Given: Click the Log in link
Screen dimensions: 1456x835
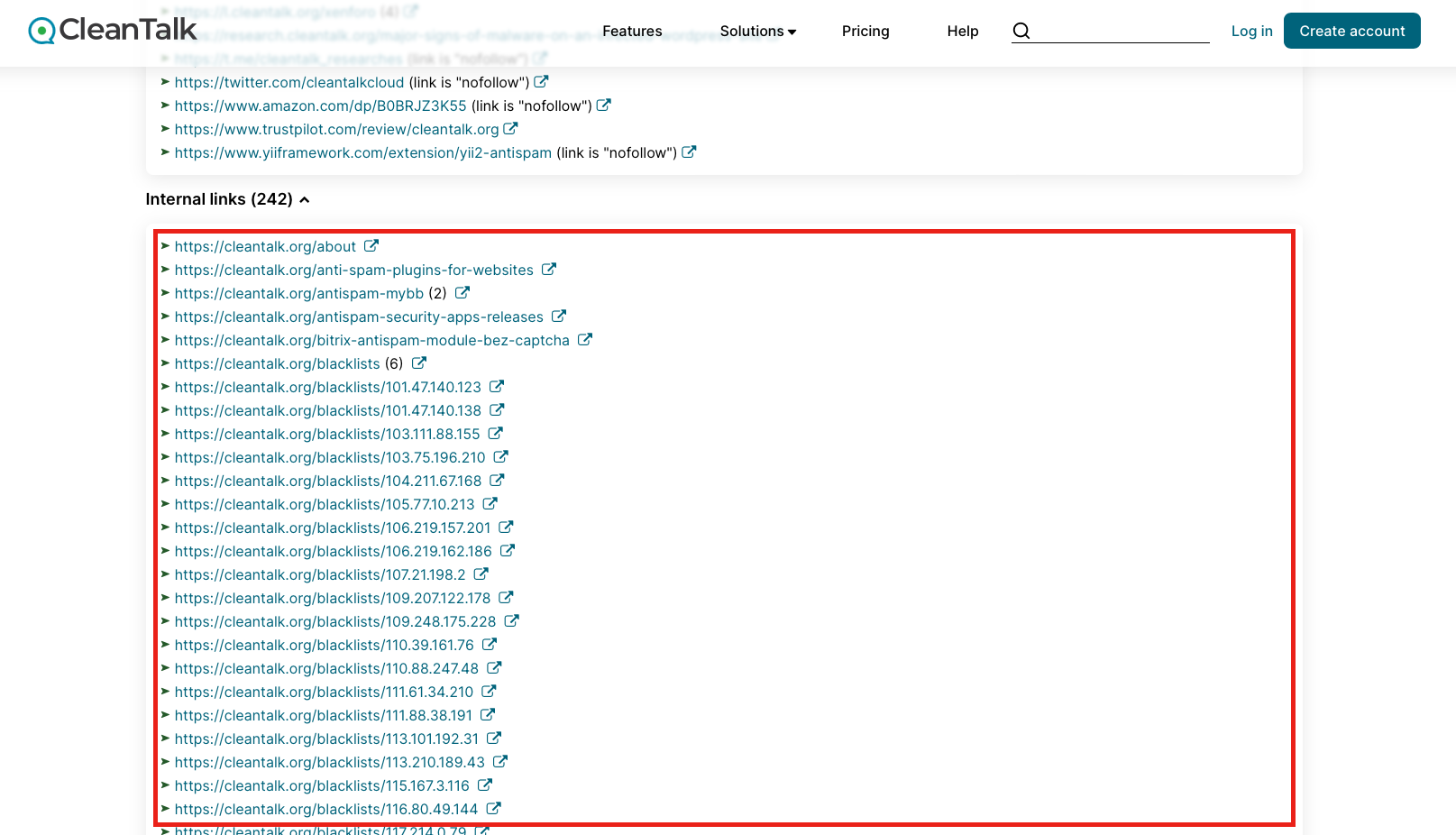Looking at the screenshot, I should [1251, 31].
